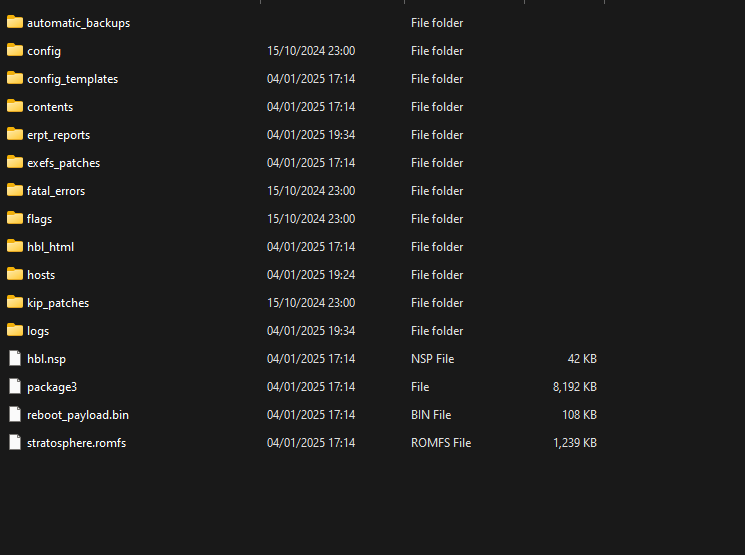Viewport: 745px width, 555px height.
Task: Click the NSP File type of hbl.nsp
Action: (432, 359)
